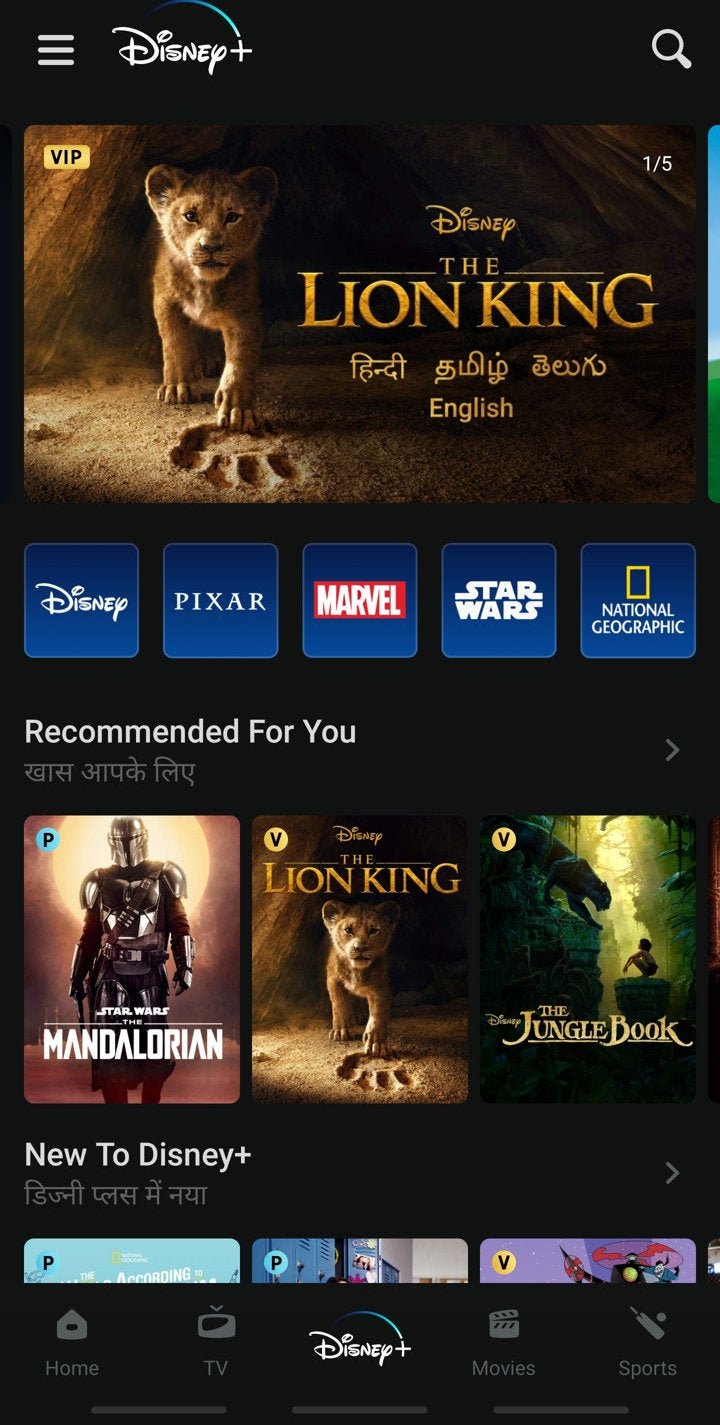Open the hamburger menu

[x=56, y=49]
